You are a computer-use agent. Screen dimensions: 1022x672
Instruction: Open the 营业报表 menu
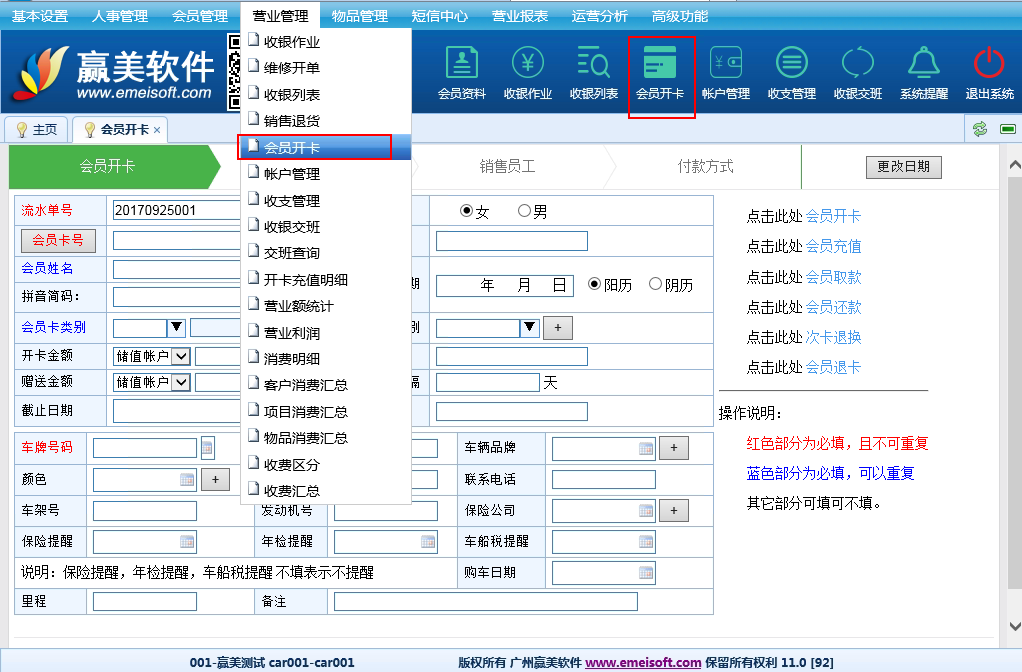tap(520, 16)
